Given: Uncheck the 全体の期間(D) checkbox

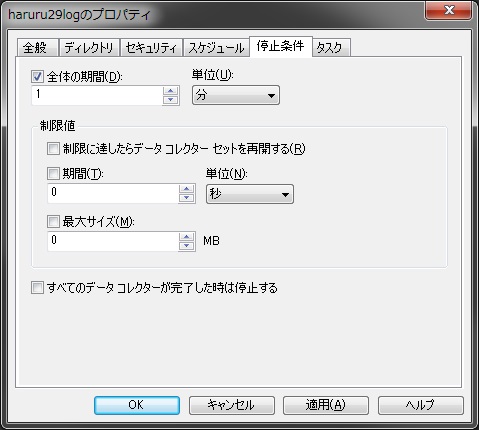Looking at the screenshot, I should pos(37,77).
